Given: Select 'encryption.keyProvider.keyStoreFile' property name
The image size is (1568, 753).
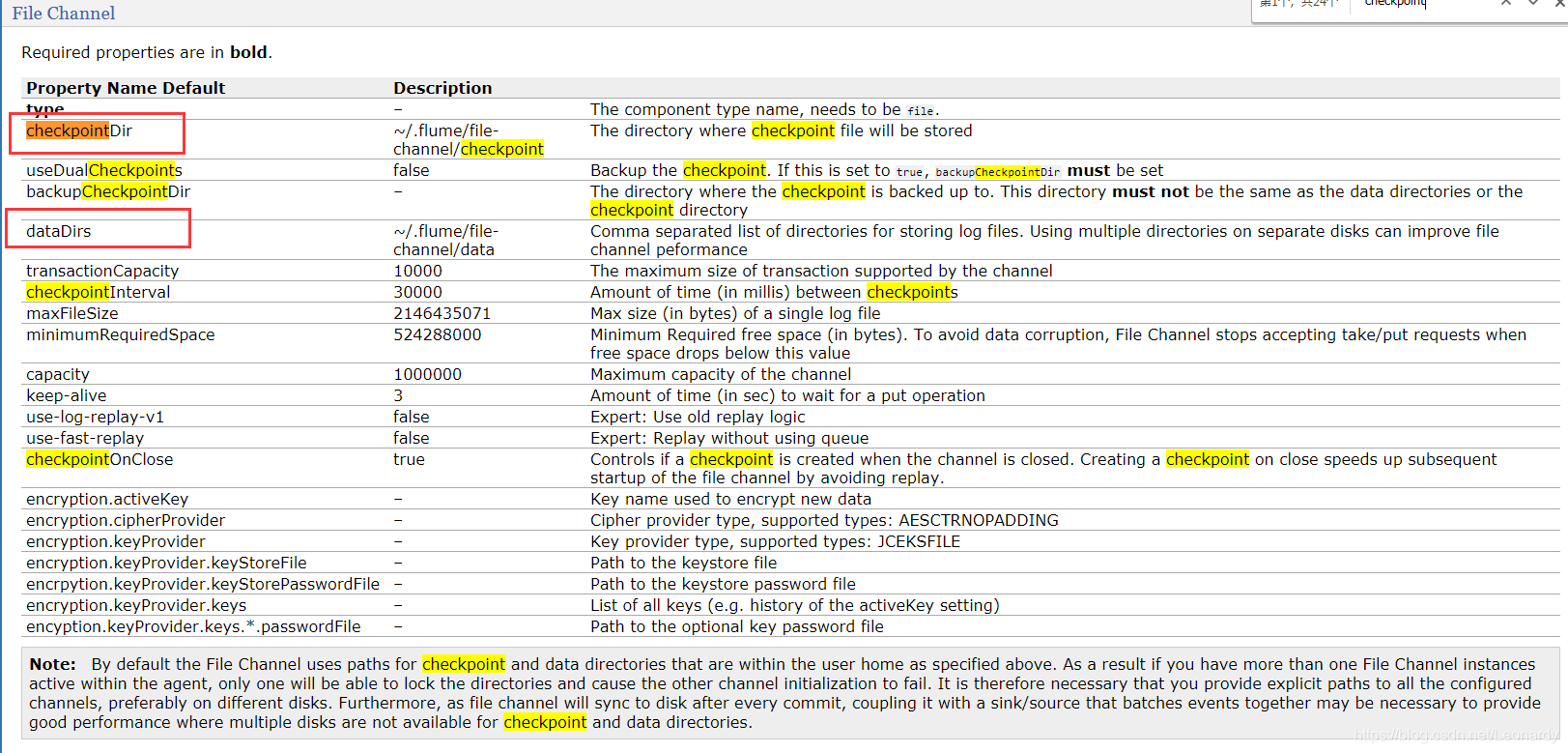Looking at the screenshot, I should point(166,563).
